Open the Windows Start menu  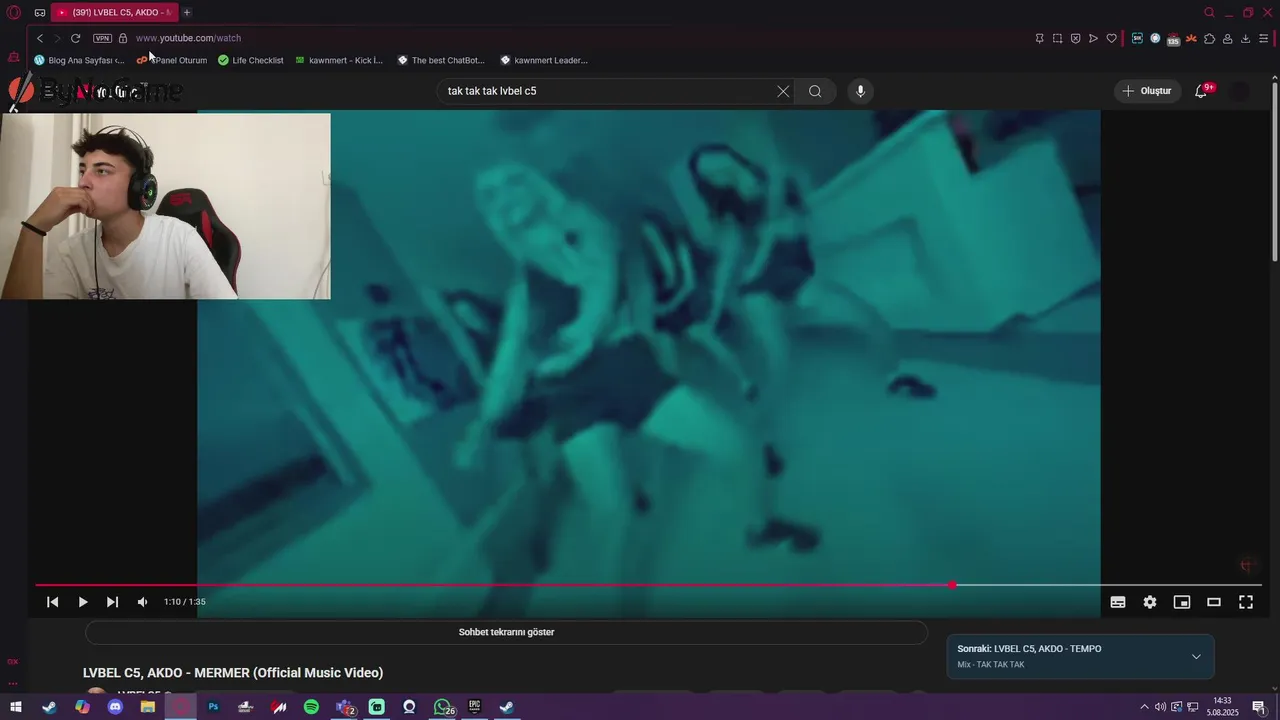[16, 707]
